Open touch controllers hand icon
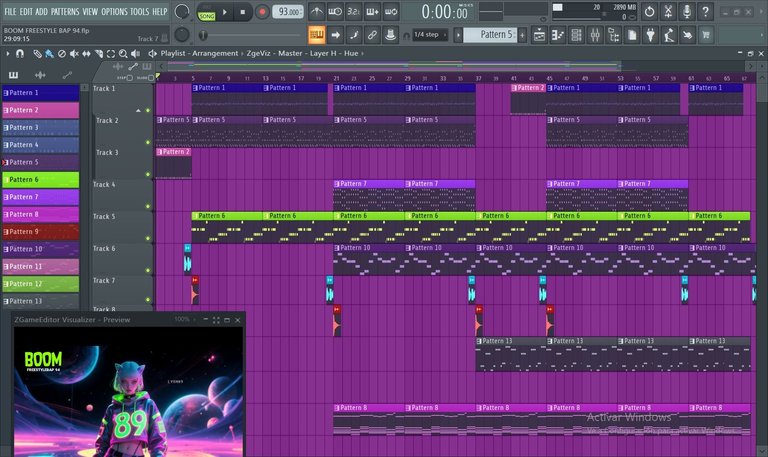This screenshot has width=768, height=457. point(688,35)
